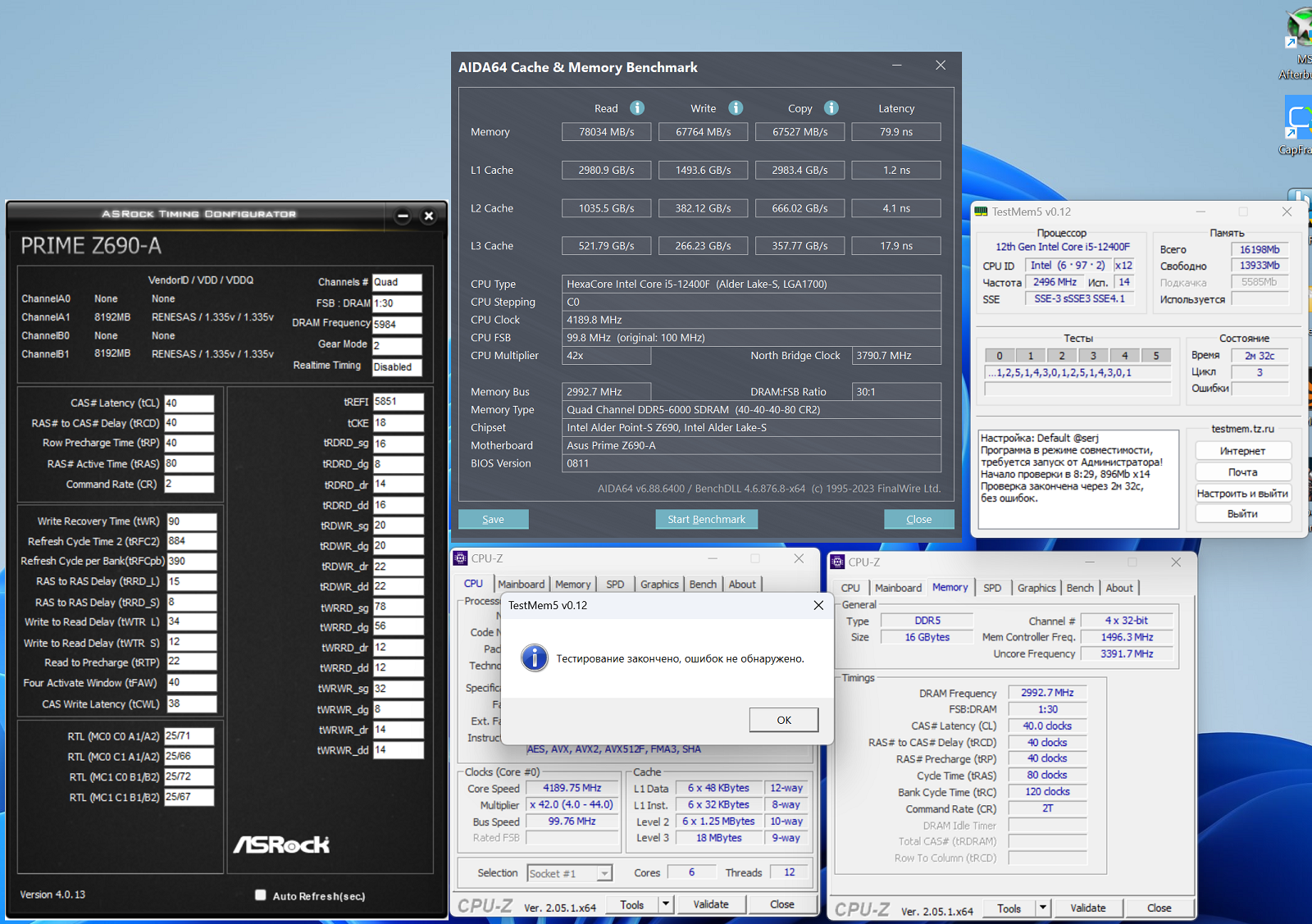Toggle TestMem5 test indicator 0
The width and height of the screenshot is (1312, 924).
[x=1000, y=356]
